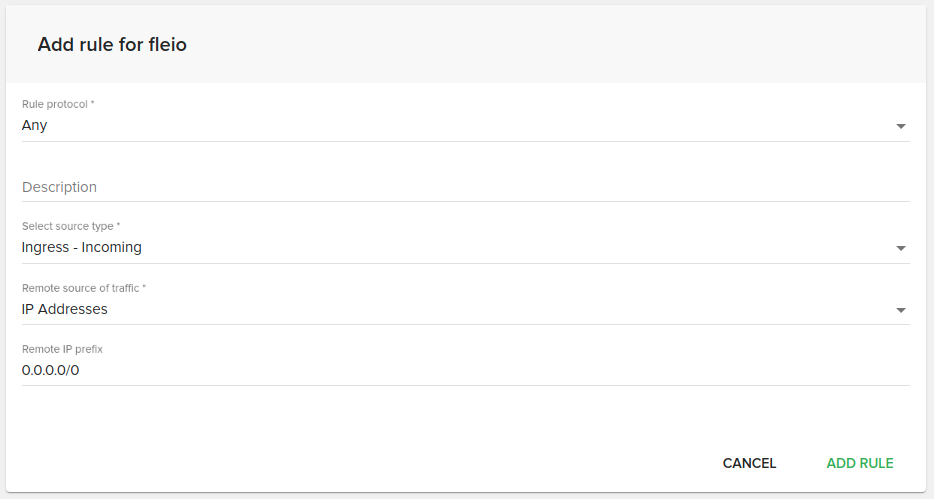Screen dimensions: 934x499
Task: Confirm with the ADD RULE button
Action: 859,463
